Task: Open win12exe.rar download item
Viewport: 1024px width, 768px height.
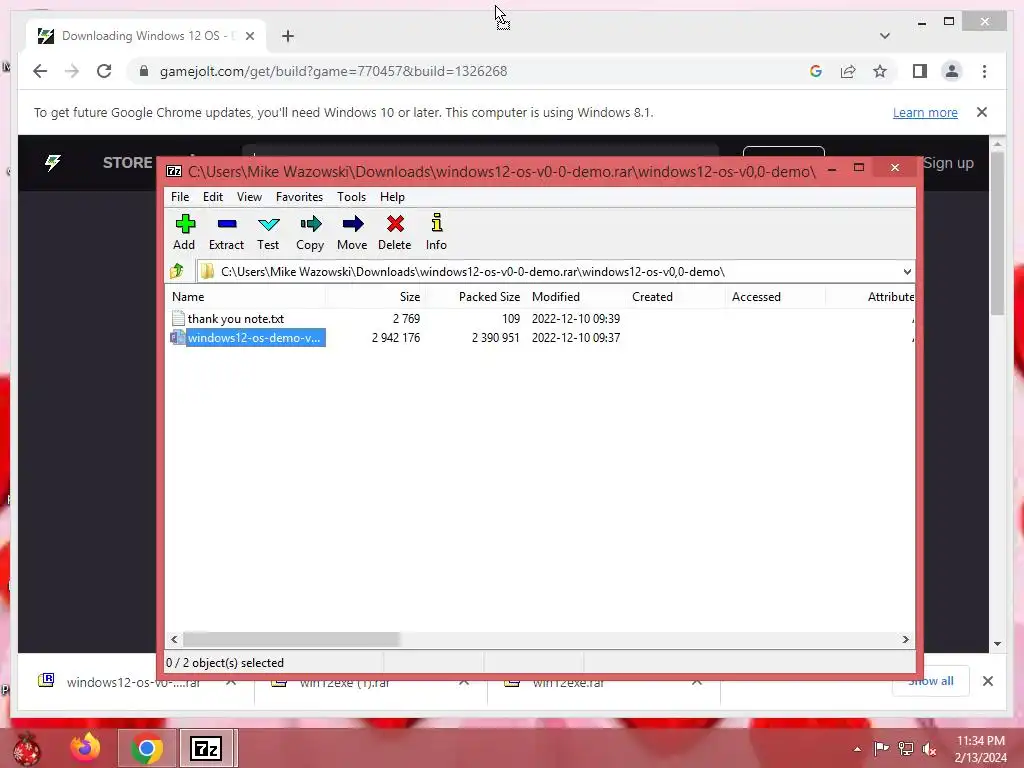Action: 568,682
